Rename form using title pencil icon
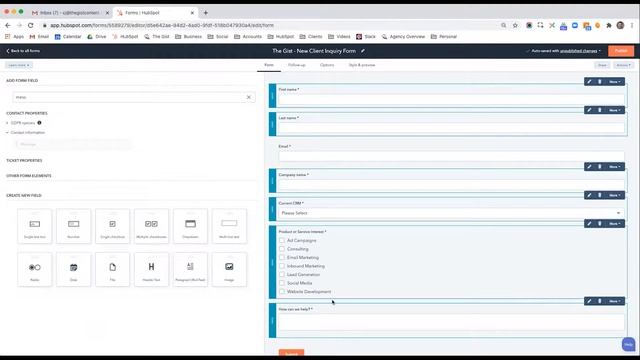640x360 pixels. click(x=362, y=51)
